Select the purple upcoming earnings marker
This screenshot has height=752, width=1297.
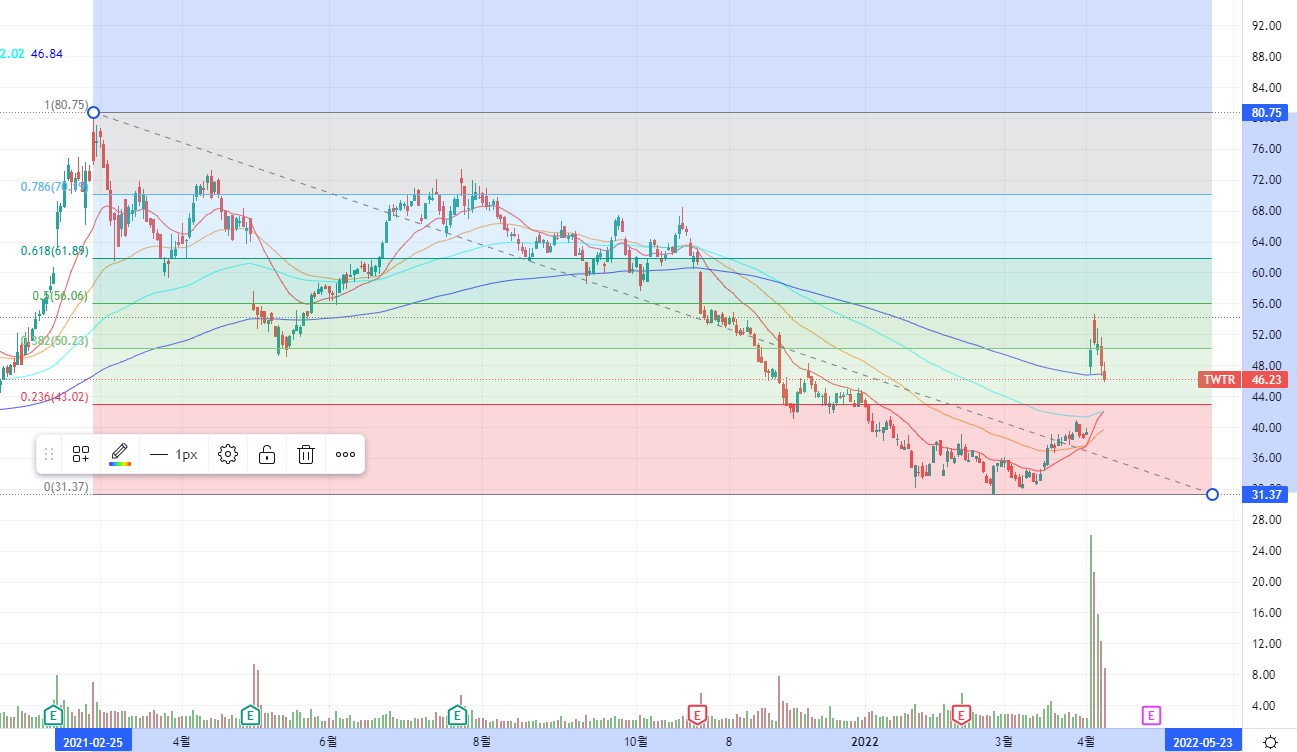point(1152,715)
